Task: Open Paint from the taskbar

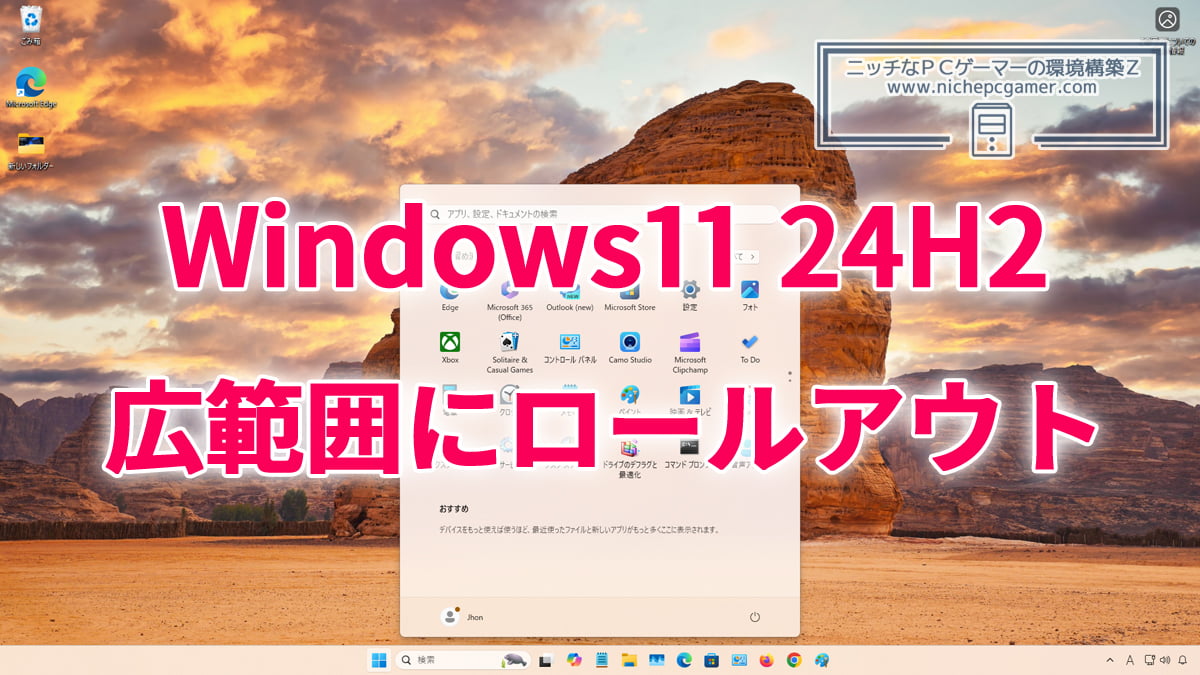Action: [x=822, y=660]
